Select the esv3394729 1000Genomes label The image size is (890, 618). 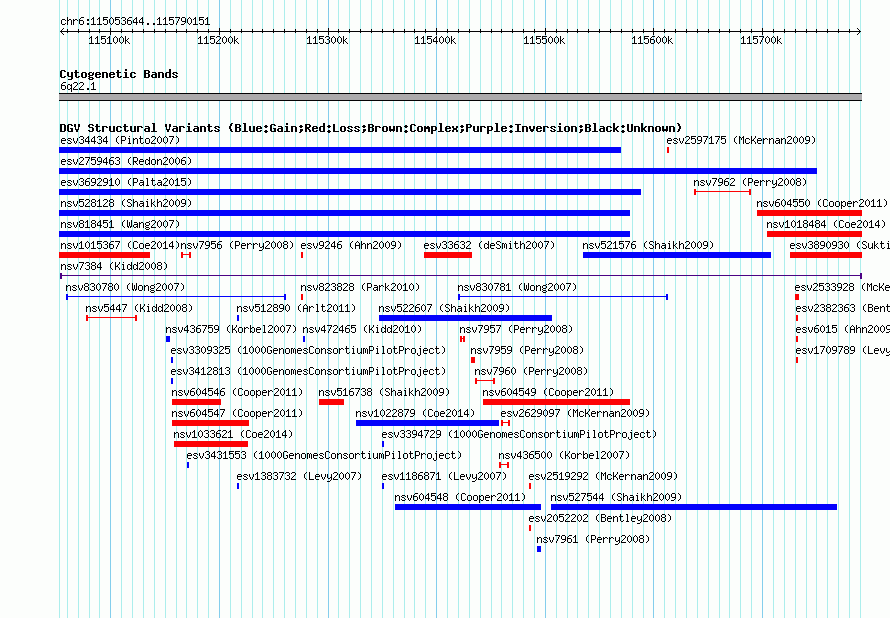(x=519, y=434)
